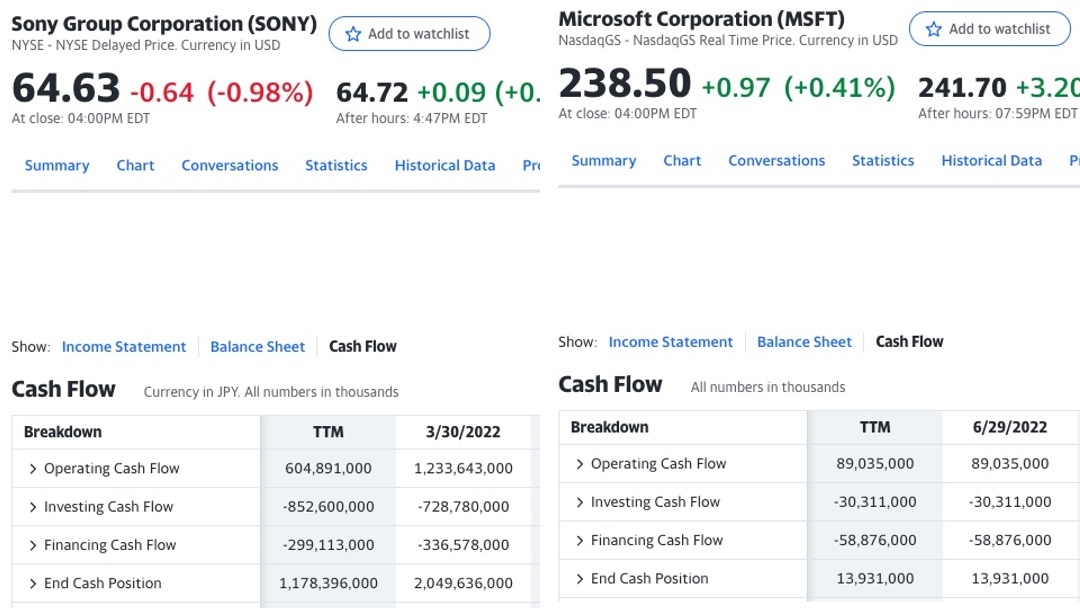The width and height of the screenshot is (1080, 608).
Task: Select Microsoft 6/29/2022 column header
Action: (x=1010, y=427)
